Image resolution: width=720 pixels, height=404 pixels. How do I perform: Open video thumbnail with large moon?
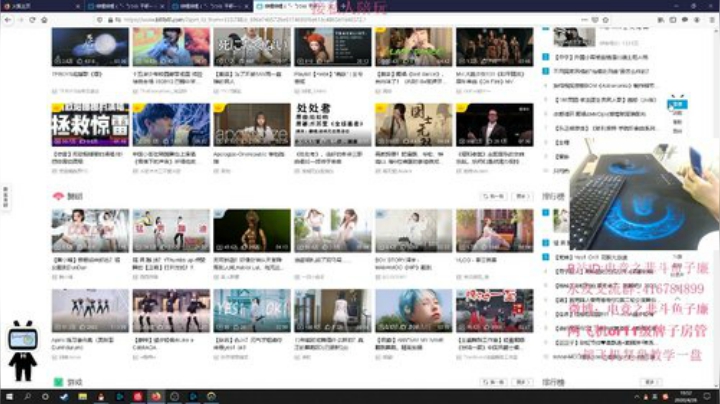point(90,47)
